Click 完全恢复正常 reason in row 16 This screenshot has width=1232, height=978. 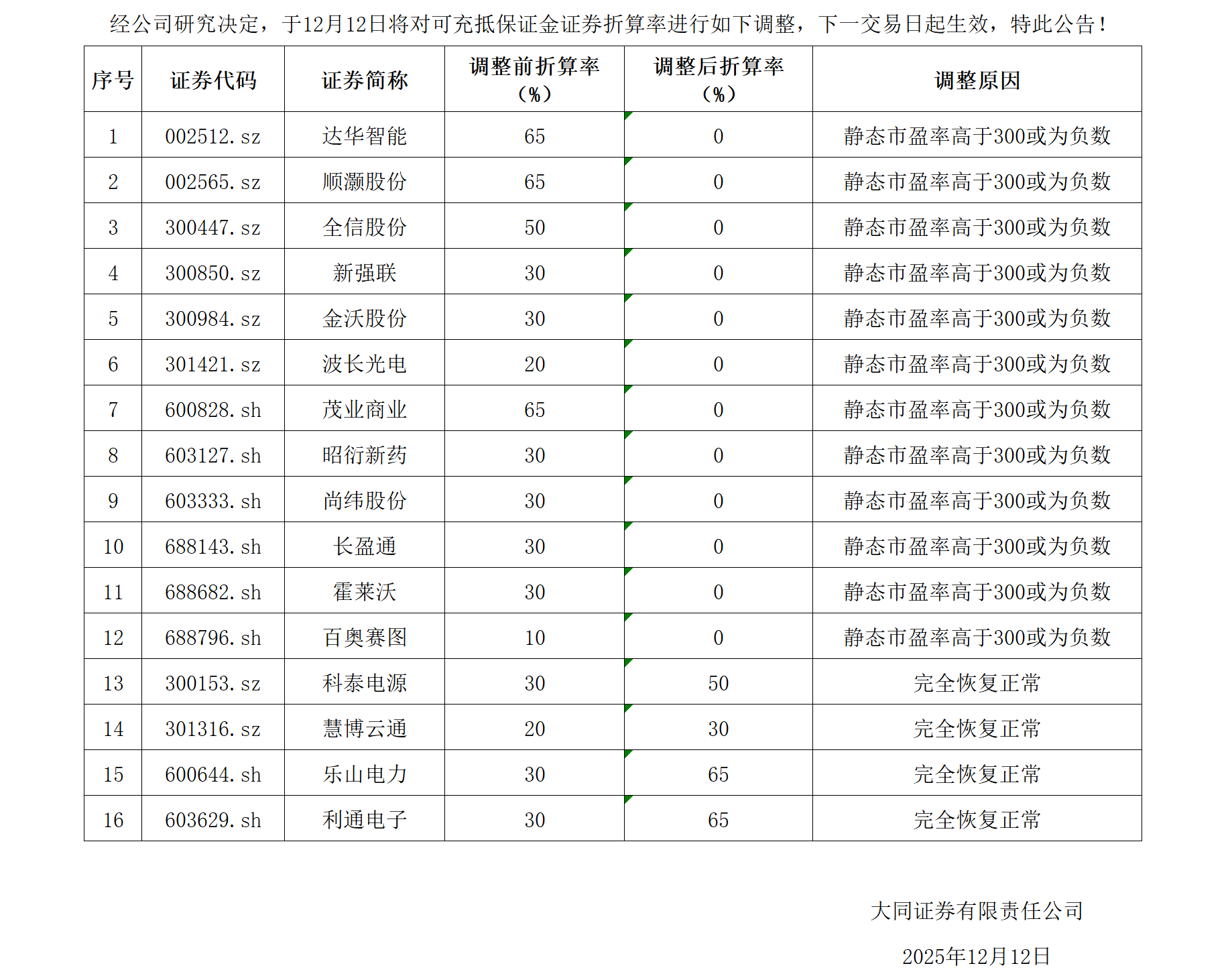(x=977, y=820)
